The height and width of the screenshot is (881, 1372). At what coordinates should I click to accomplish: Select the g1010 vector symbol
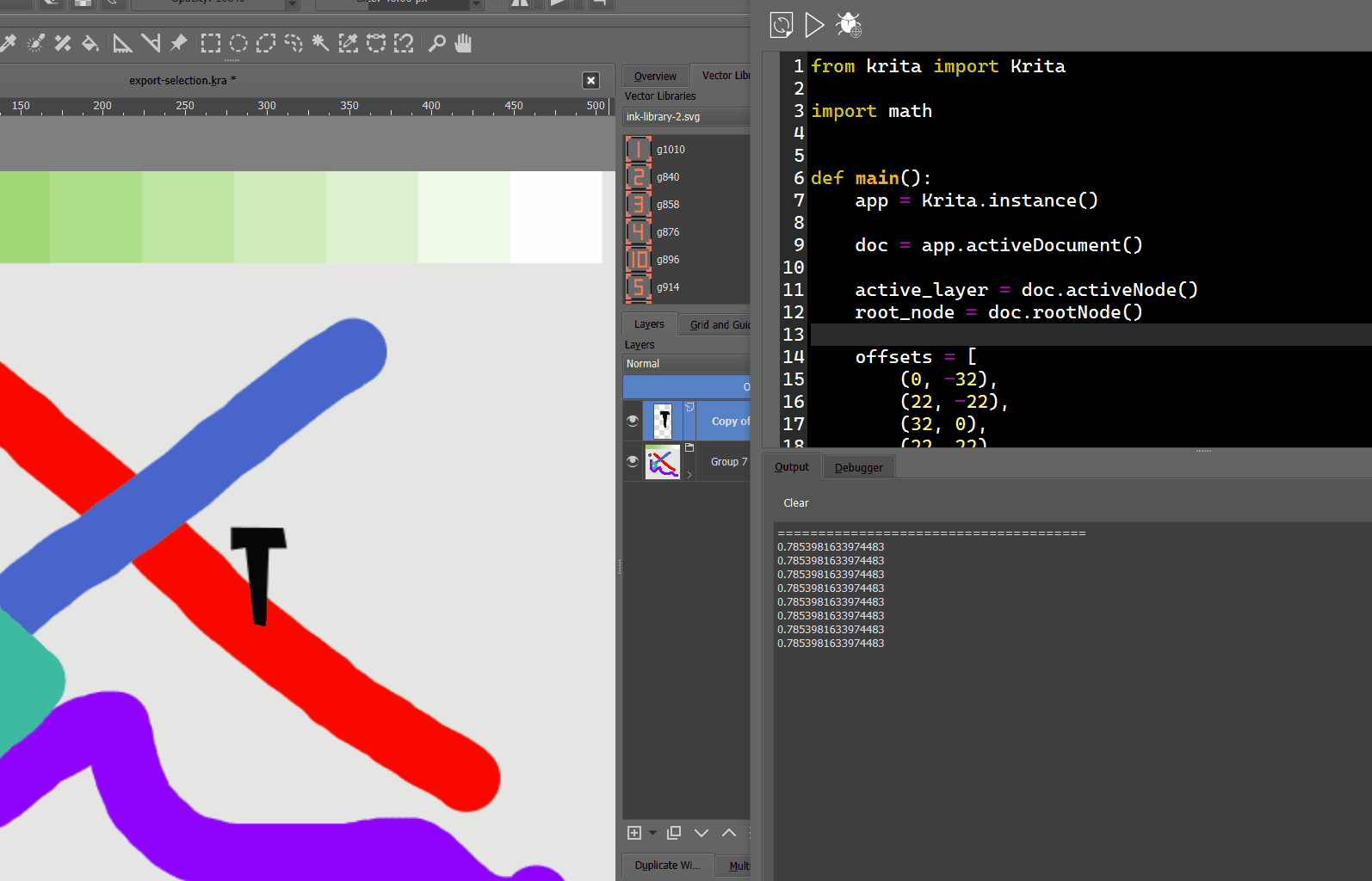639,150
